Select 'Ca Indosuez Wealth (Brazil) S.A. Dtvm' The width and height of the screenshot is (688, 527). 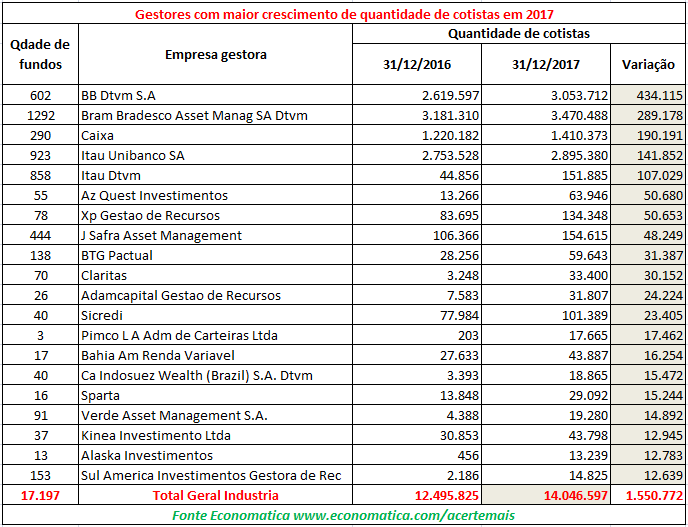(x=215, y=376)
